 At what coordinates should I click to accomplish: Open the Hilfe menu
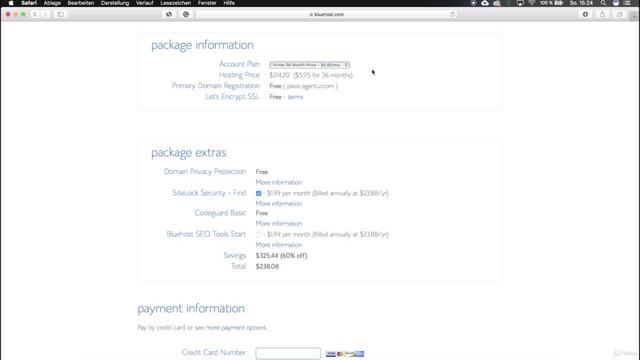coord(229,3)
